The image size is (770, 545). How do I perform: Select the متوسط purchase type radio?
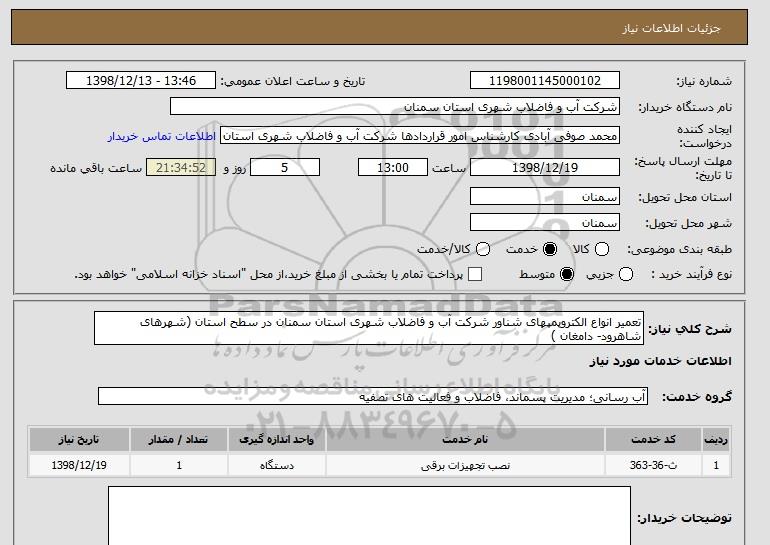(x=567, y=274)
